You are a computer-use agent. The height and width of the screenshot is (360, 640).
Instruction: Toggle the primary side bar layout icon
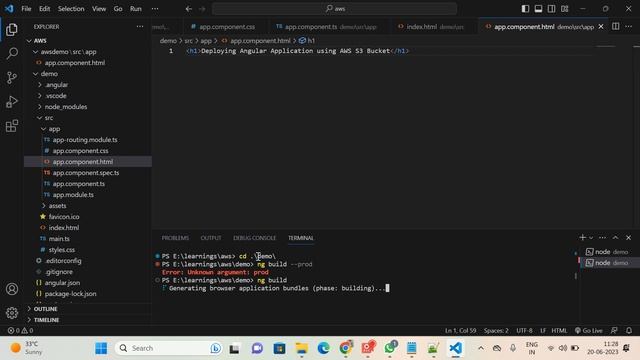pyautogui.click(x=525, y=9)
